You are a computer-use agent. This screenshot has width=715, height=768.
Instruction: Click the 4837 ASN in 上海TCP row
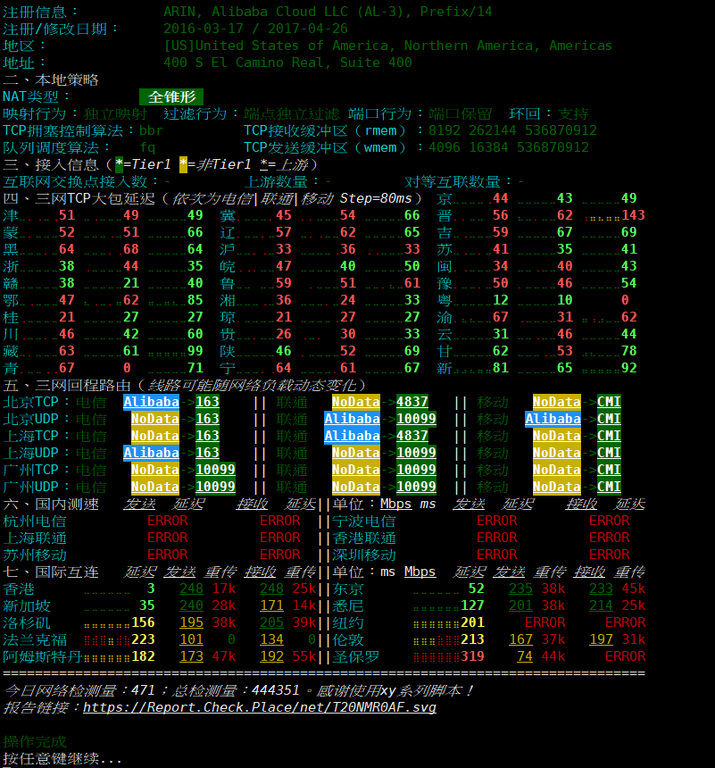coord(412,436)
